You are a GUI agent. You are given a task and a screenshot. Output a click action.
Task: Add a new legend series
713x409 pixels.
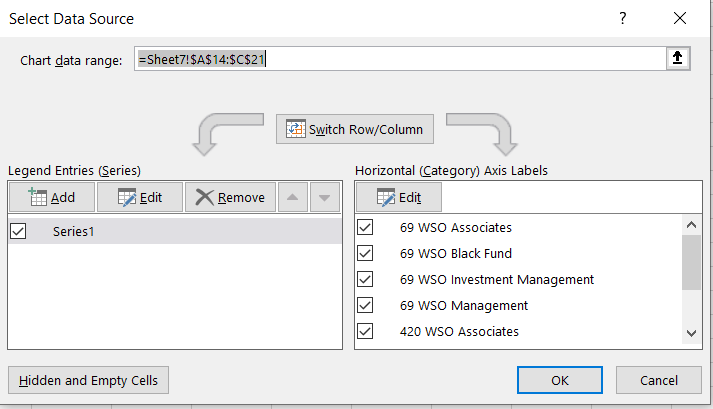tap(52, 197)
